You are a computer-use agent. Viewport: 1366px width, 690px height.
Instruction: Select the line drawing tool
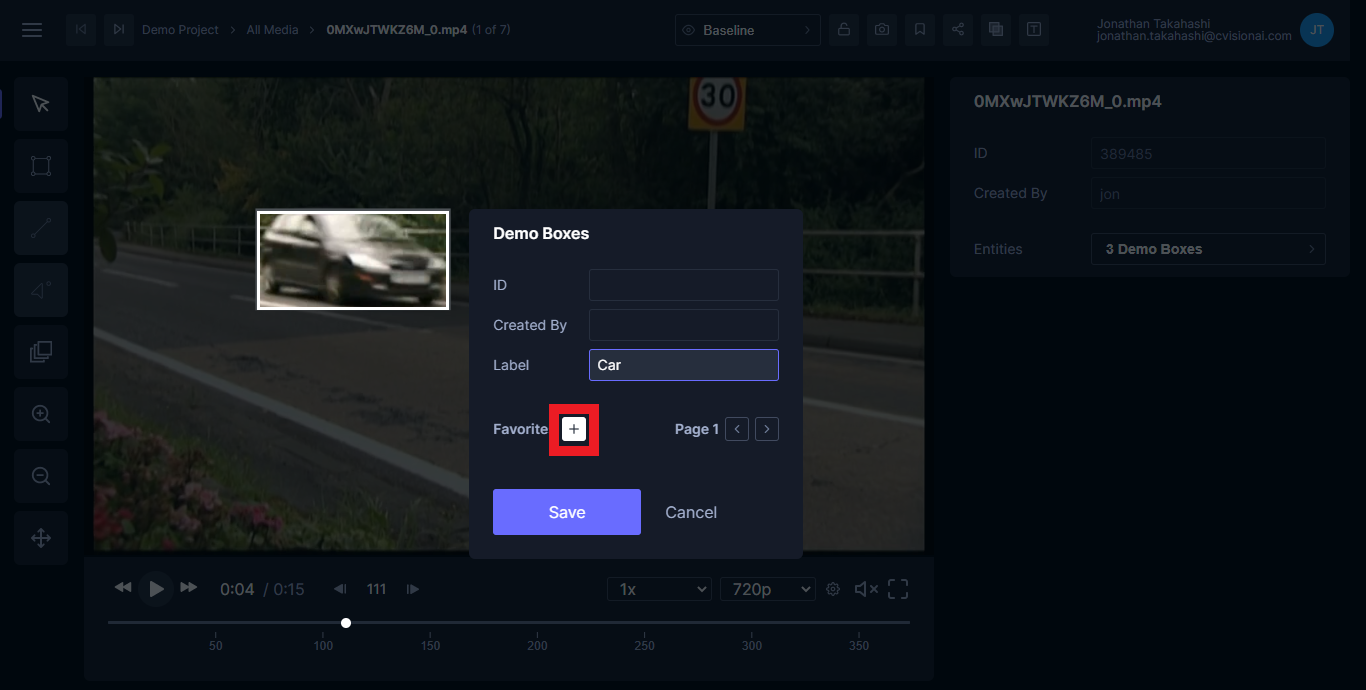[x=41, y=228]
